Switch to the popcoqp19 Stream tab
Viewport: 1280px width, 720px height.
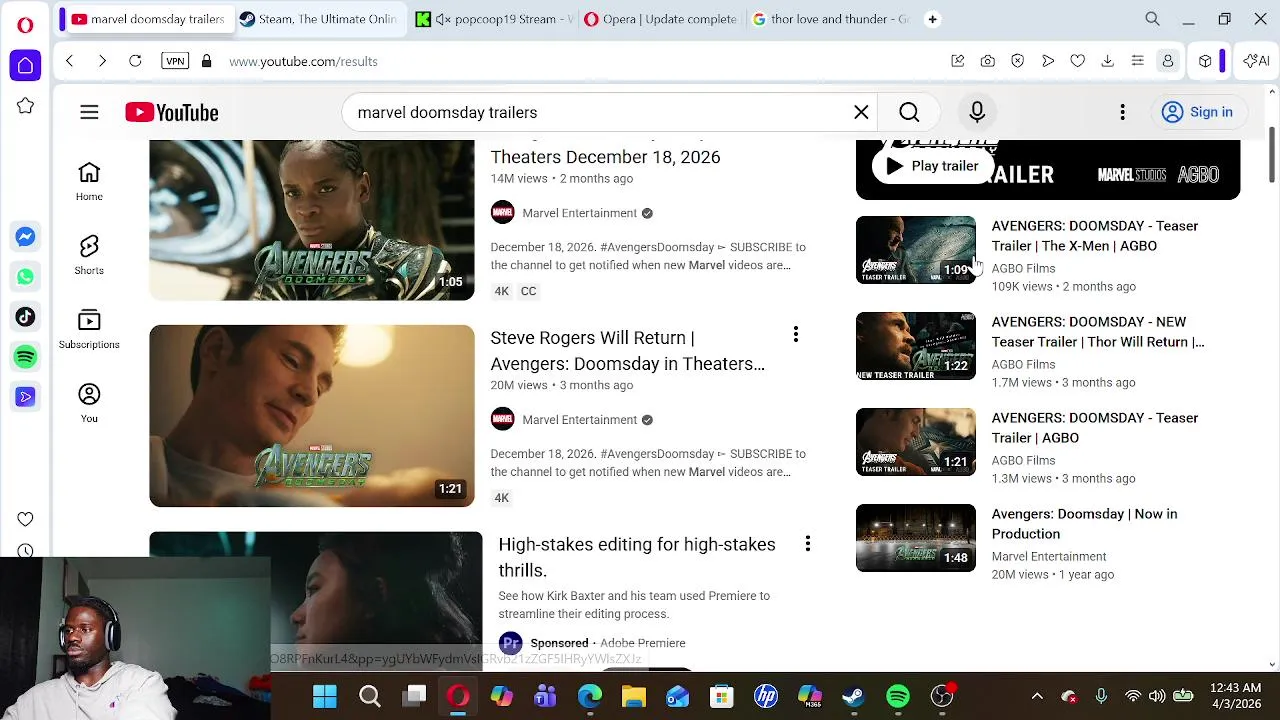(x=494, y=19)
